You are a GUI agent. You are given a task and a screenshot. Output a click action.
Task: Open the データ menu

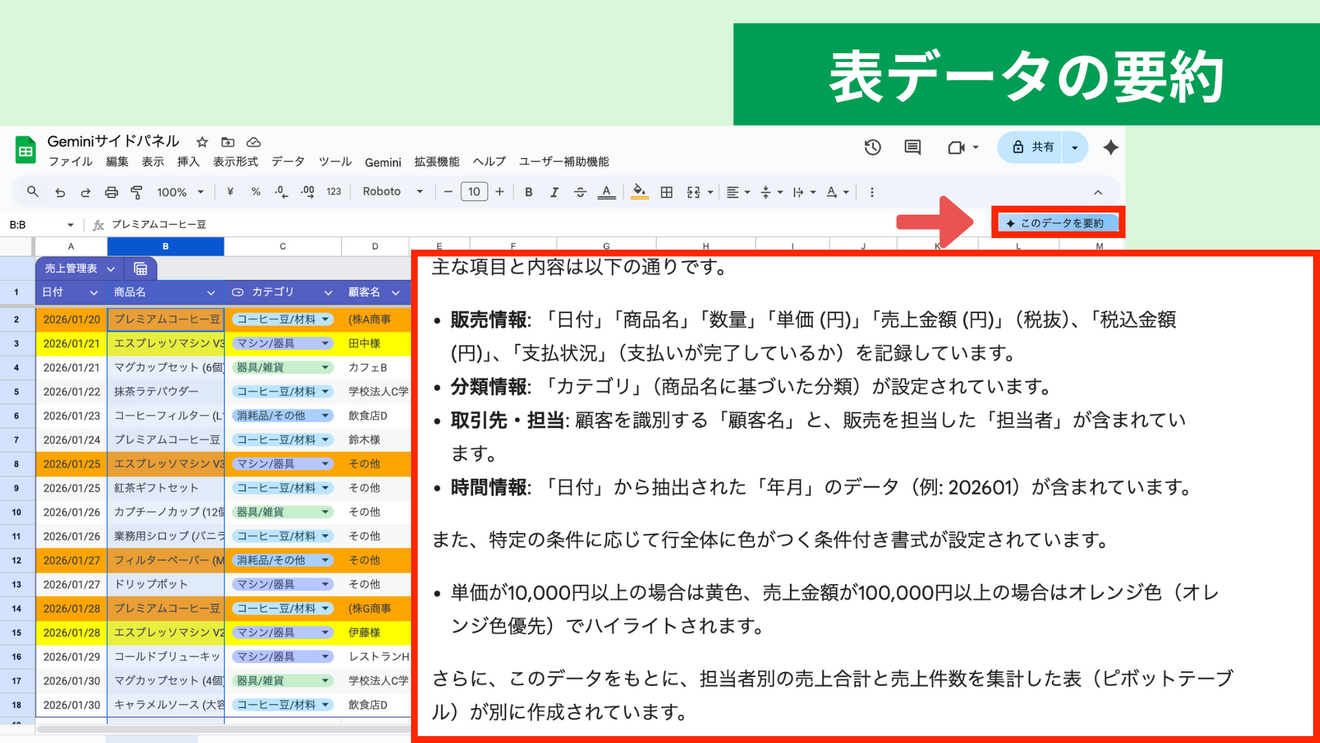point(288,162)
